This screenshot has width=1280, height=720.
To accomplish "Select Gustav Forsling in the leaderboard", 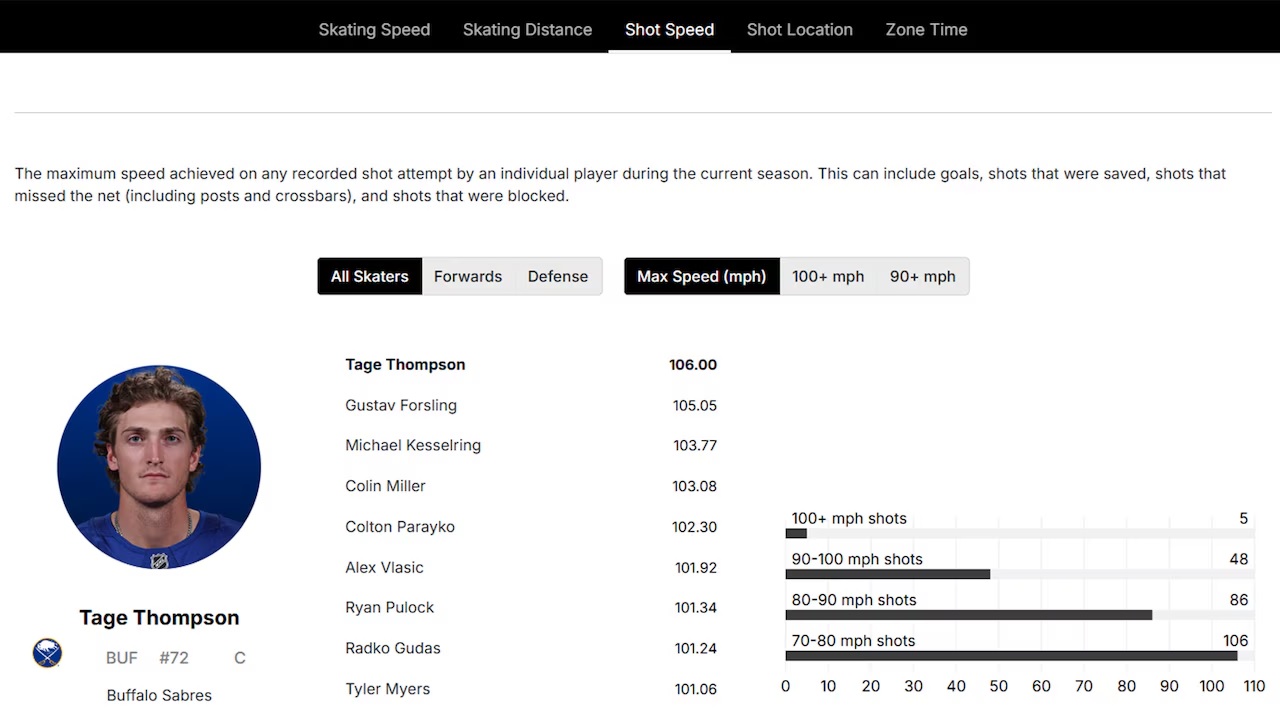I will pyautogui.click(x=401, y=405).
